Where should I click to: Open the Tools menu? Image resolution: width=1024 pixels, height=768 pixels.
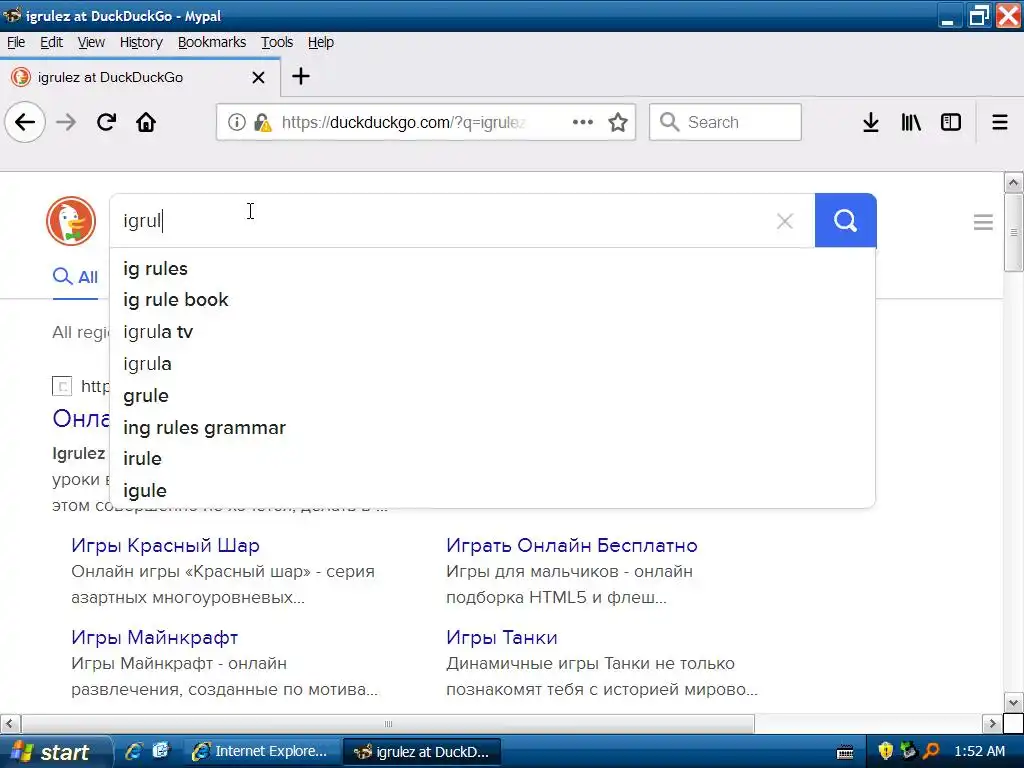pyautogui.click(x=277, y=42)
